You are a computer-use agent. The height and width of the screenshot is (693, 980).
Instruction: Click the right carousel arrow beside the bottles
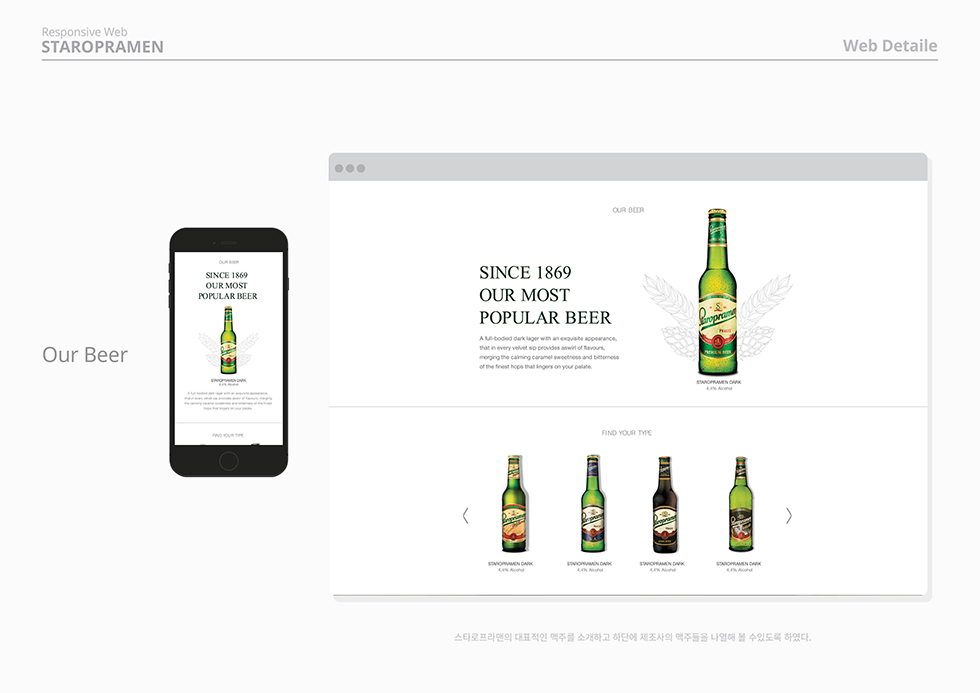(788, 516)
